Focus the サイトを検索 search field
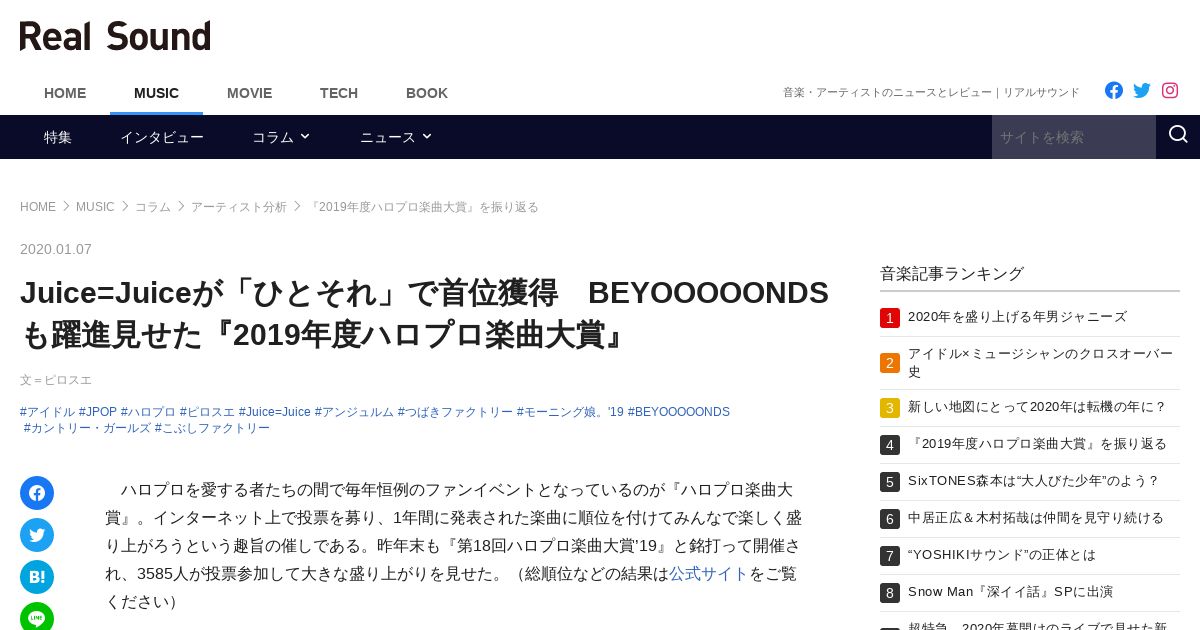This screenshot has width=1200, height=630. coord(1074,137)
